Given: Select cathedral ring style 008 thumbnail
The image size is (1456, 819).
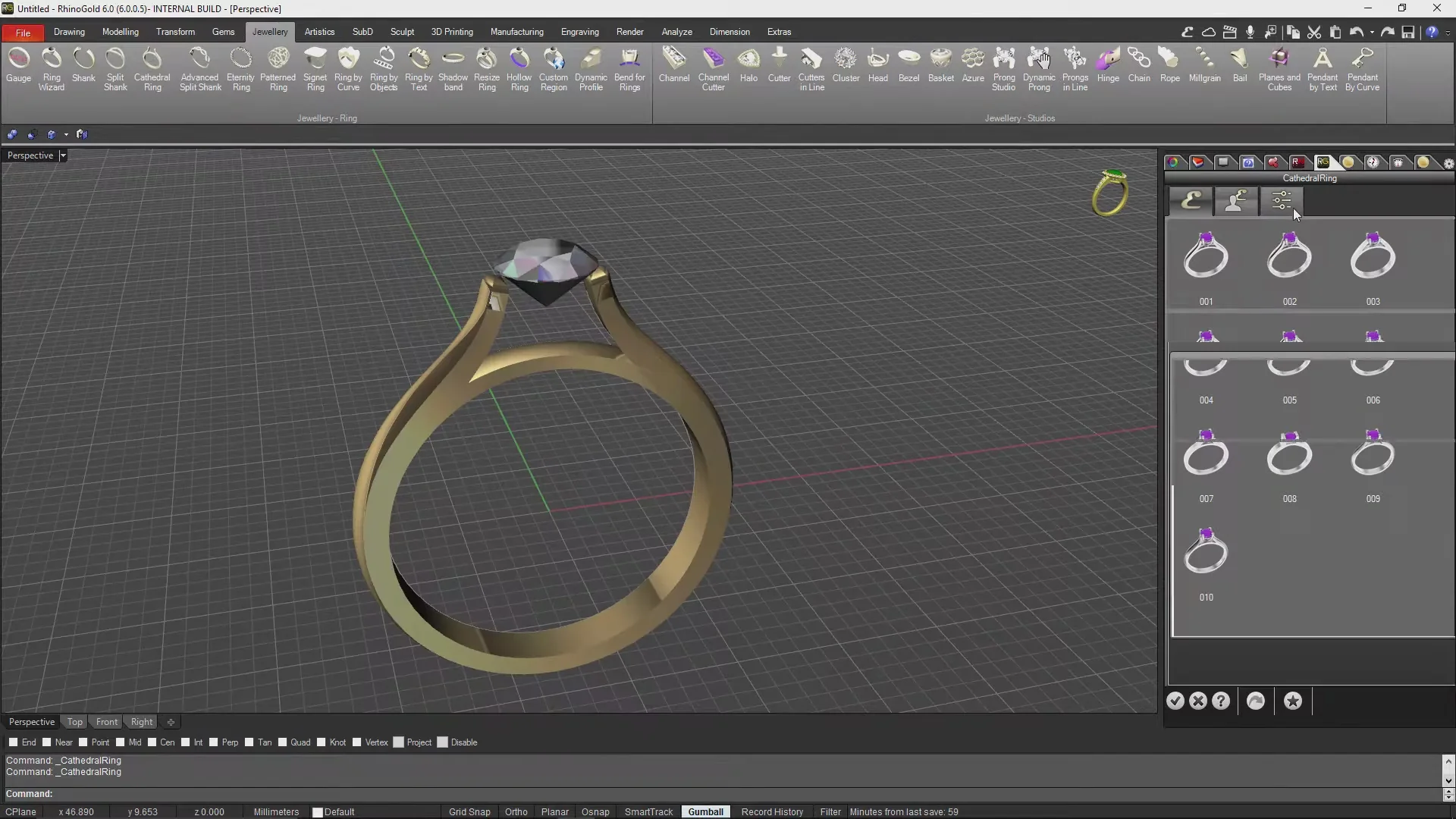Looking at the screenshot, I should (1289, 455).
